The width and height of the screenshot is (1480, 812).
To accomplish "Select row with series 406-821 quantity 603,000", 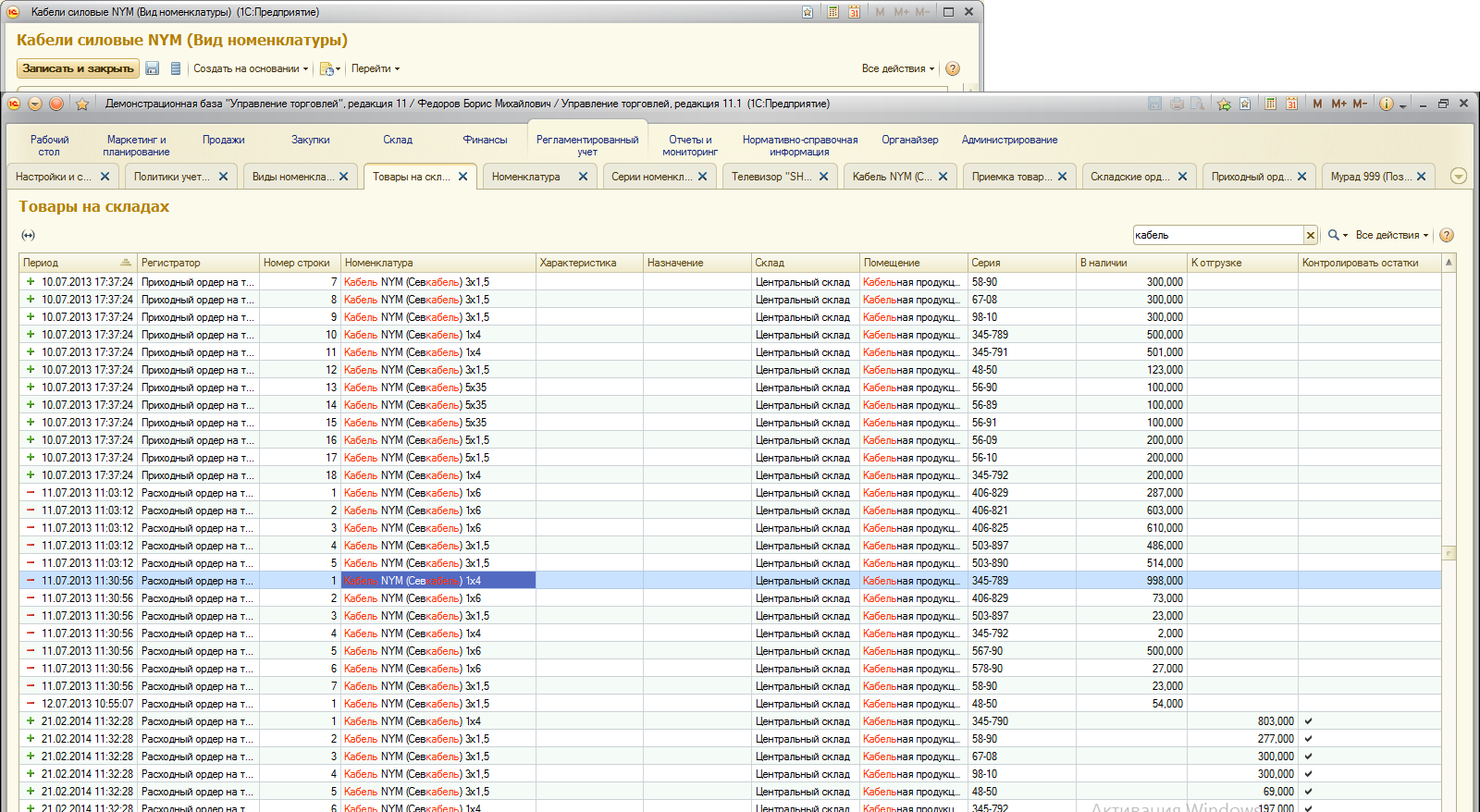I will [730, 511].
